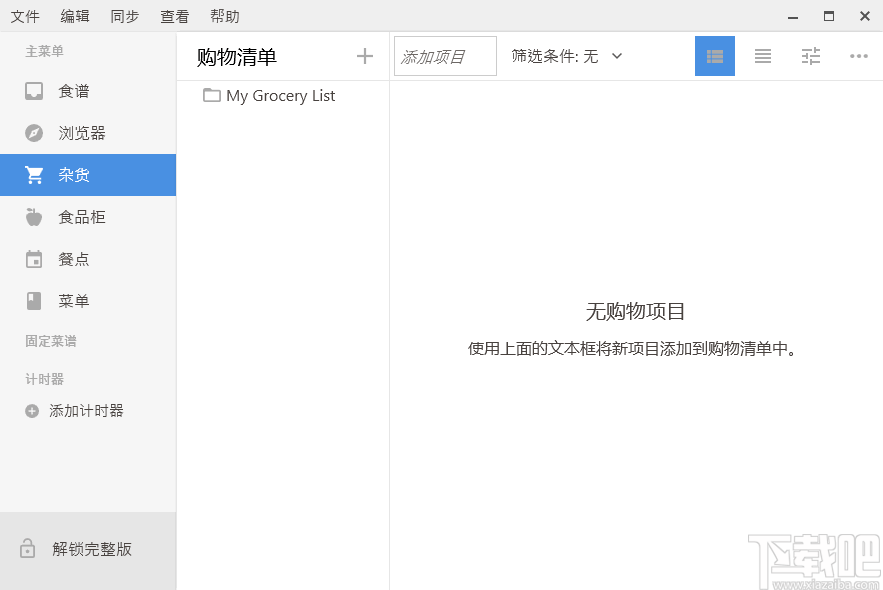Expand the My Grocery List folder
This screenshot has width=883, height=590.
(211, 96)
